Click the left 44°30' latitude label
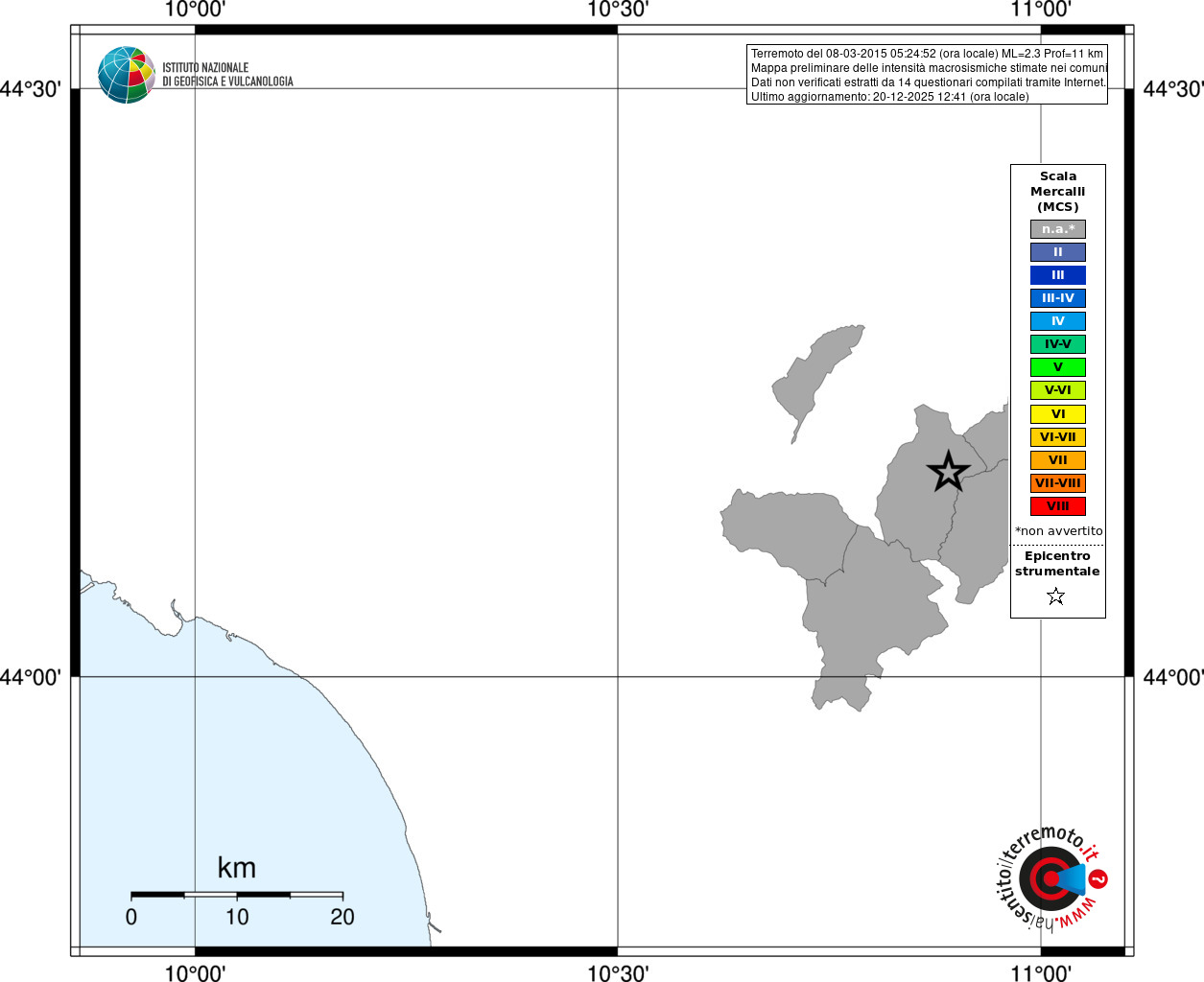Viewport: 1204px width, 982px height. coord(31,89)
